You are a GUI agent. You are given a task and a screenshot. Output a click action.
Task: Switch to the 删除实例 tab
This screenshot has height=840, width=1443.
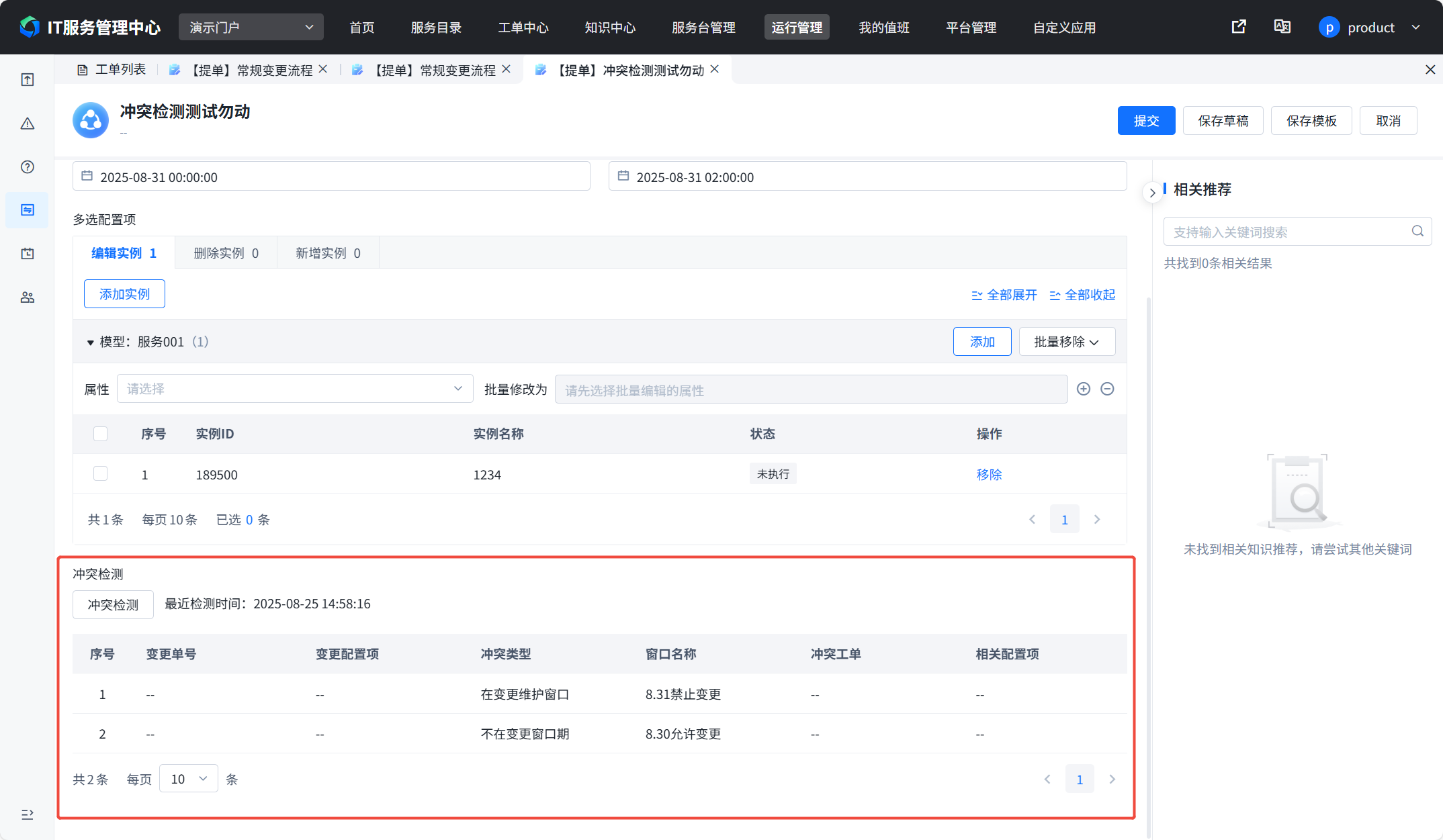pyautogui.click(x=226, y=253)
